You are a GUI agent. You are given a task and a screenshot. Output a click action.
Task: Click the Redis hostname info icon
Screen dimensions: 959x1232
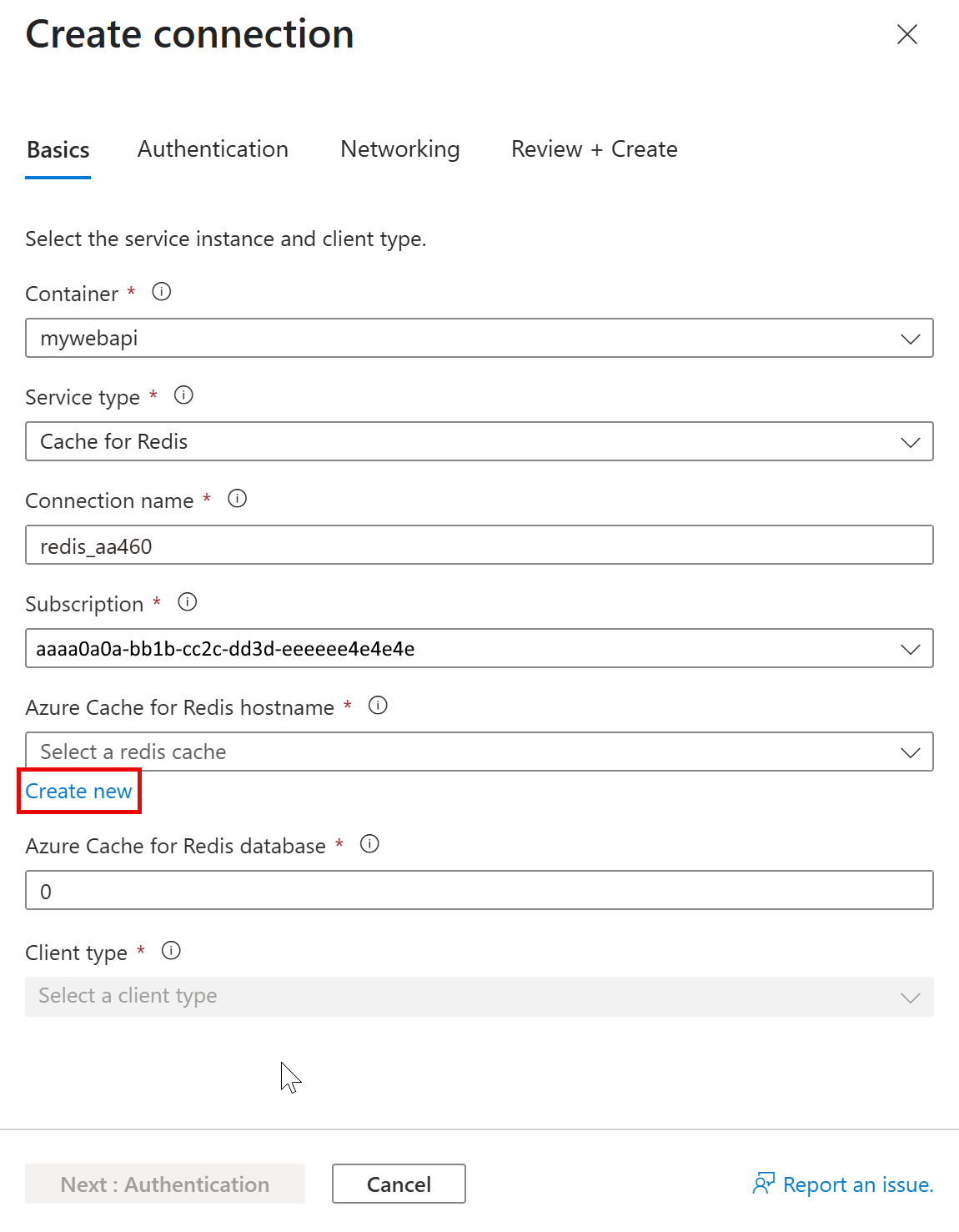coord(378,706)
